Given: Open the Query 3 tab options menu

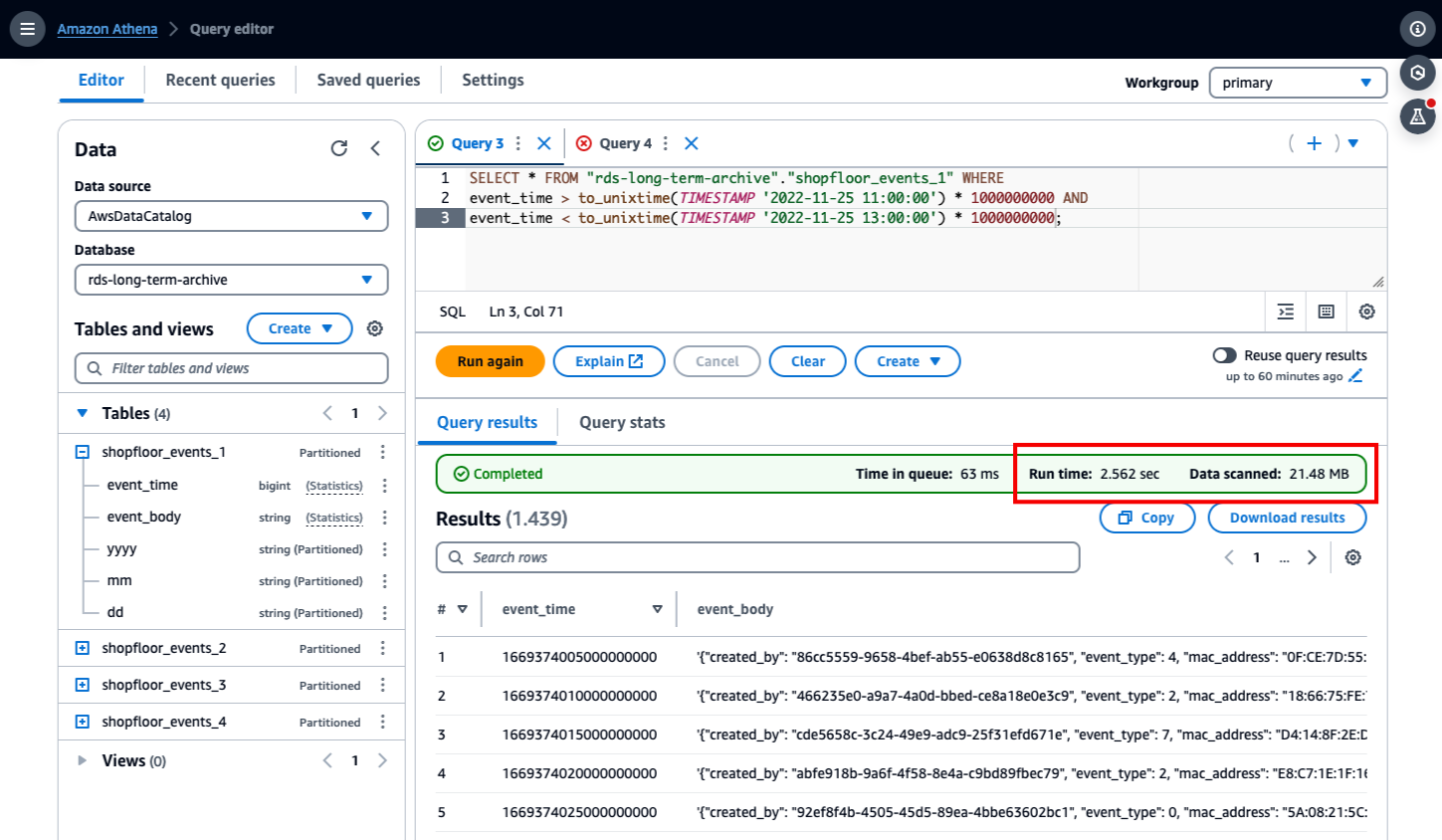Looking at the screenshot, I should 518,143.
